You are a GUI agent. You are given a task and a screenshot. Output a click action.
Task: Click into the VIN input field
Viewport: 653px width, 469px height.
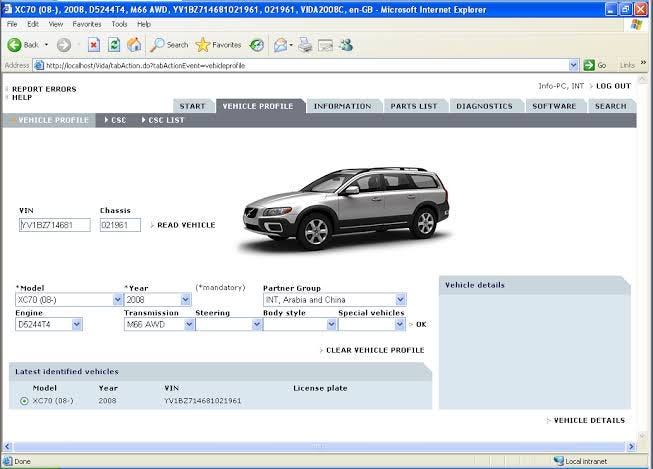[54, 225]
